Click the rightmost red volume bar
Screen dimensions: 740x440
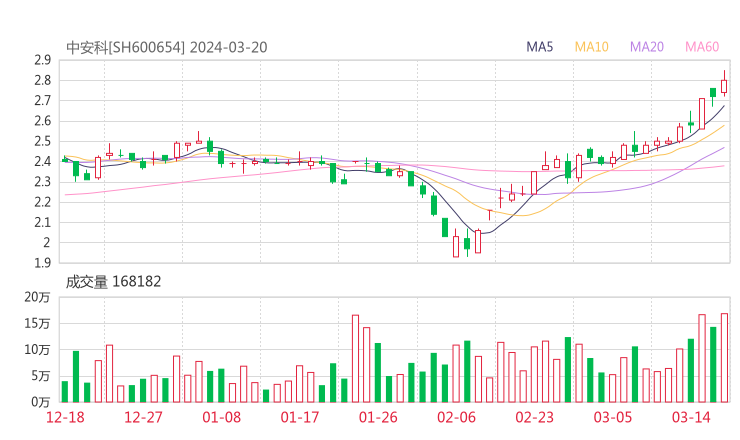724,358
